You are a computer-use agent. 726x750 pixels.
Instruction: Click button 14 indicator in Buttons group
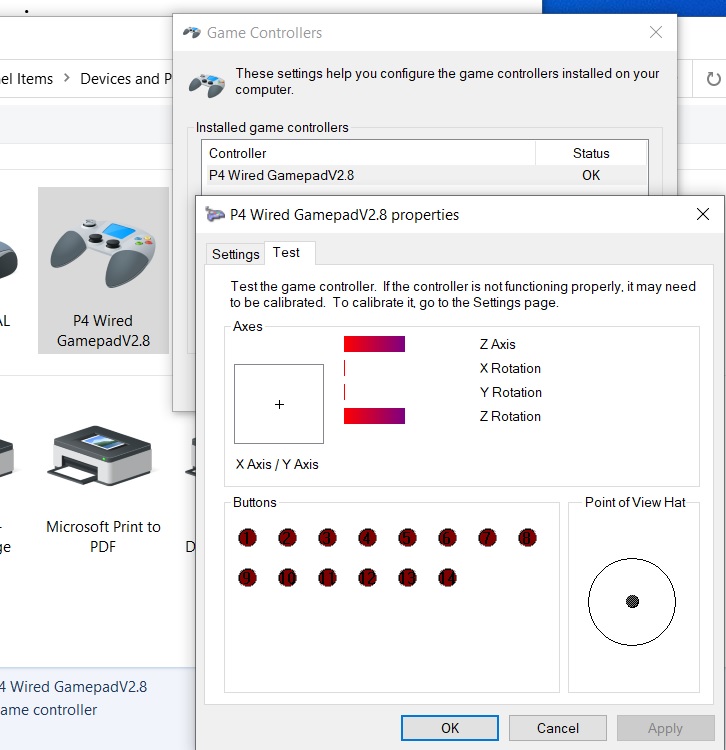447,578
